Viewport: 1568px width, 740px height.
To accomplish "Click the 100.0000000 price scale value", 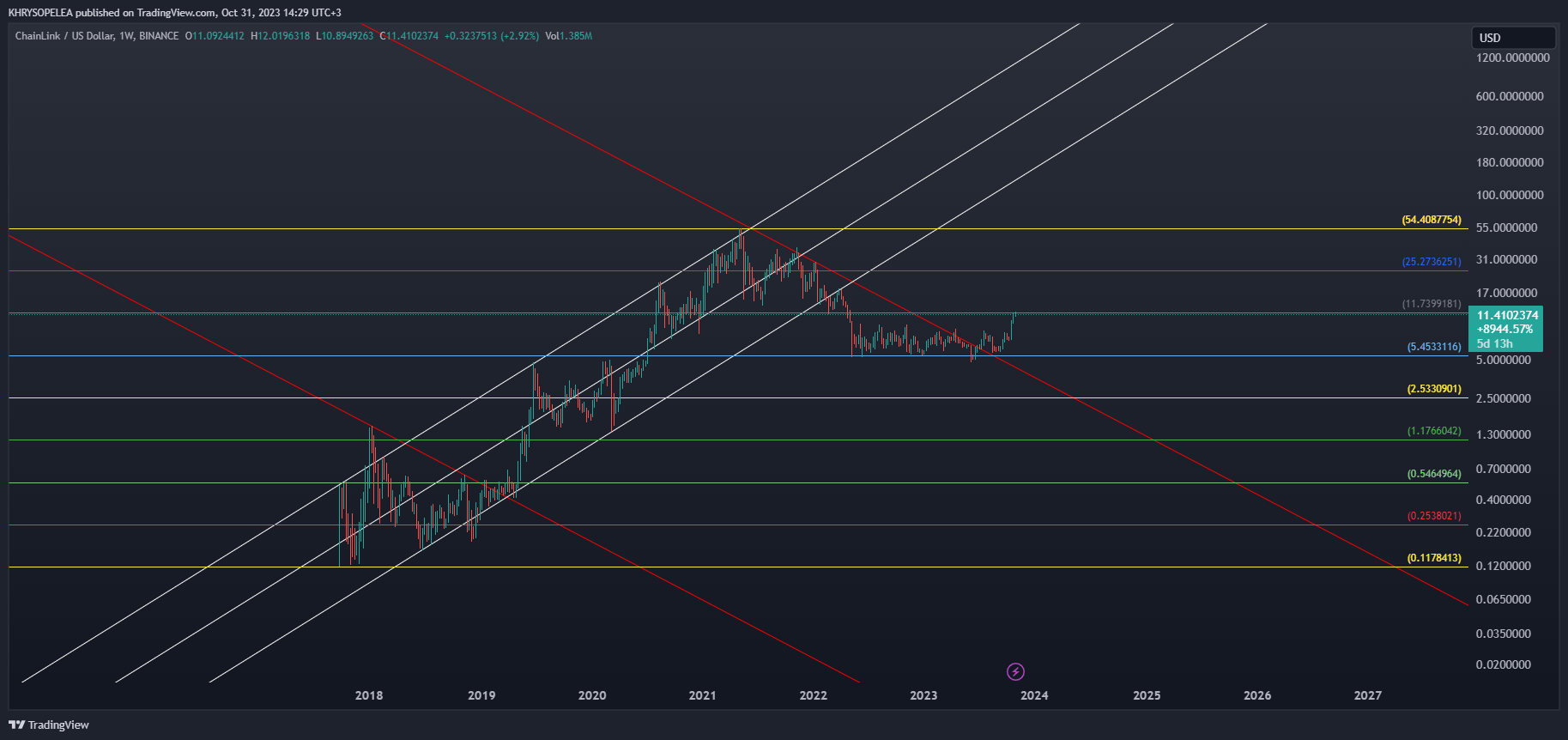I will [x=1510, y=195].
